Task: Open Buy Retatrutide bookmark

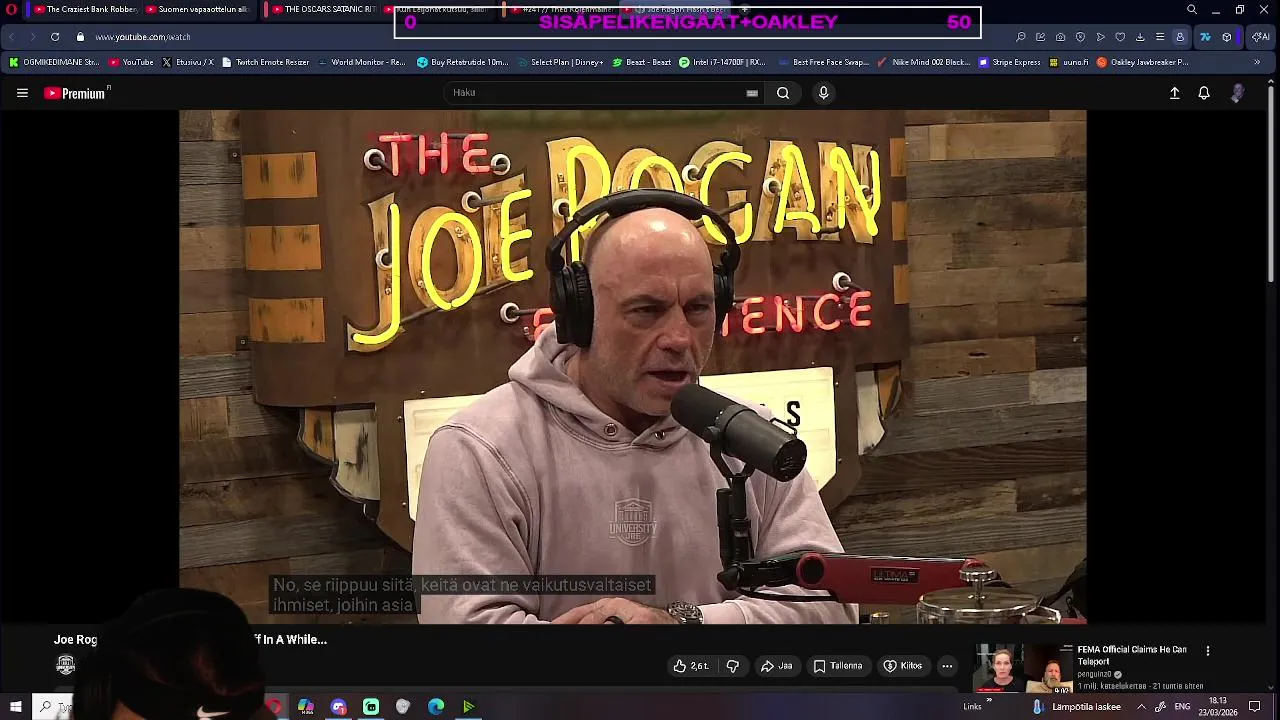Action: [463, 62]
